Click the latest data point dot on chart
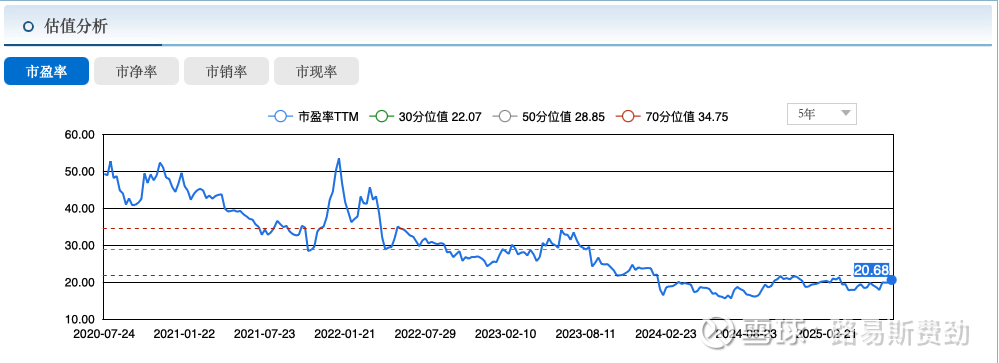 pos(892,280)
